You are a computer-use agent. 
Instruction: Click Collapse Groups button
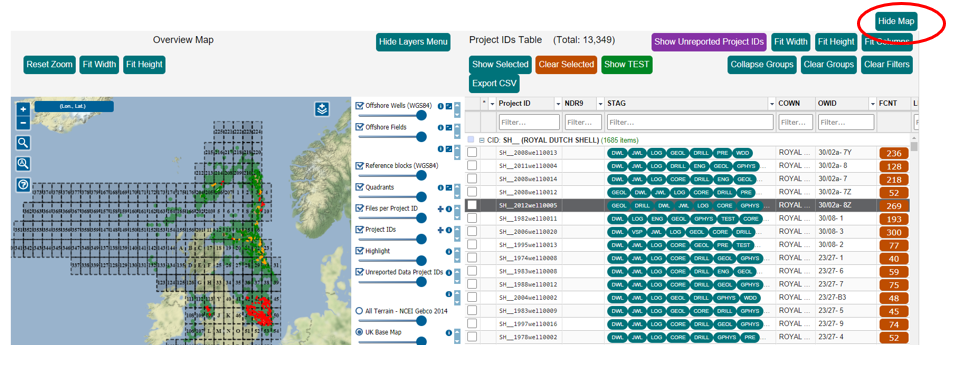pos(762,64)
